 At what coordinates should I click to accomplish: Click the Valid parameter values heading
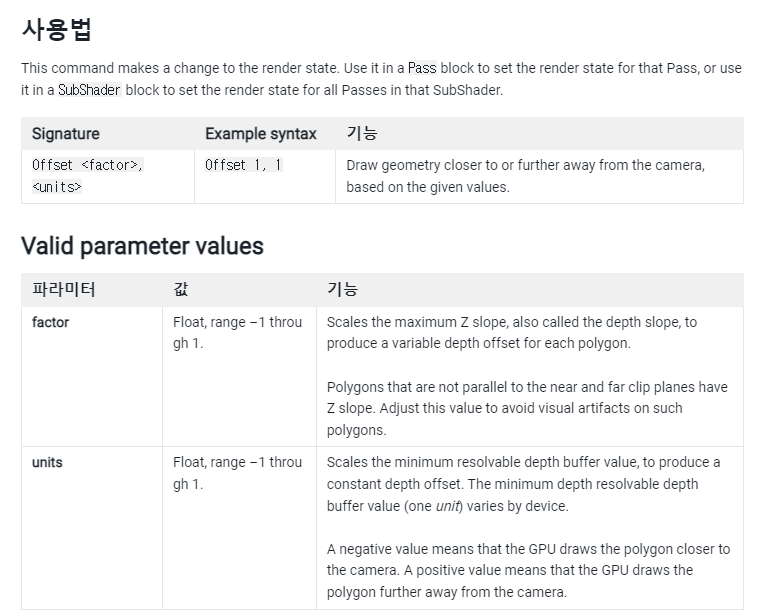click(x=142, y=246)
